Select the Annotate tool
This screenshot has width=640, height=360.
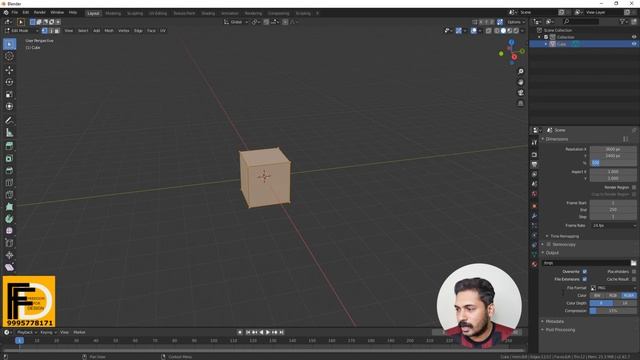(x=9, y=120)
